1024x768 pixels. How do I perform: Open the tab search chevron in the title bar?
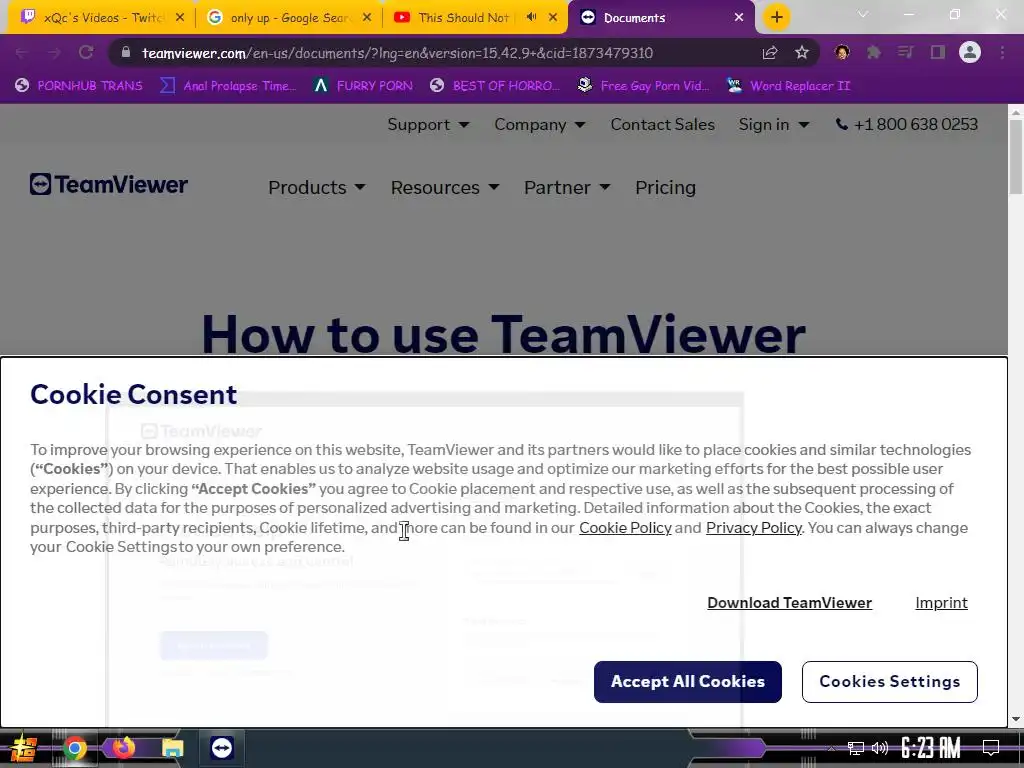pyautogui.click(x=863, y=14)
